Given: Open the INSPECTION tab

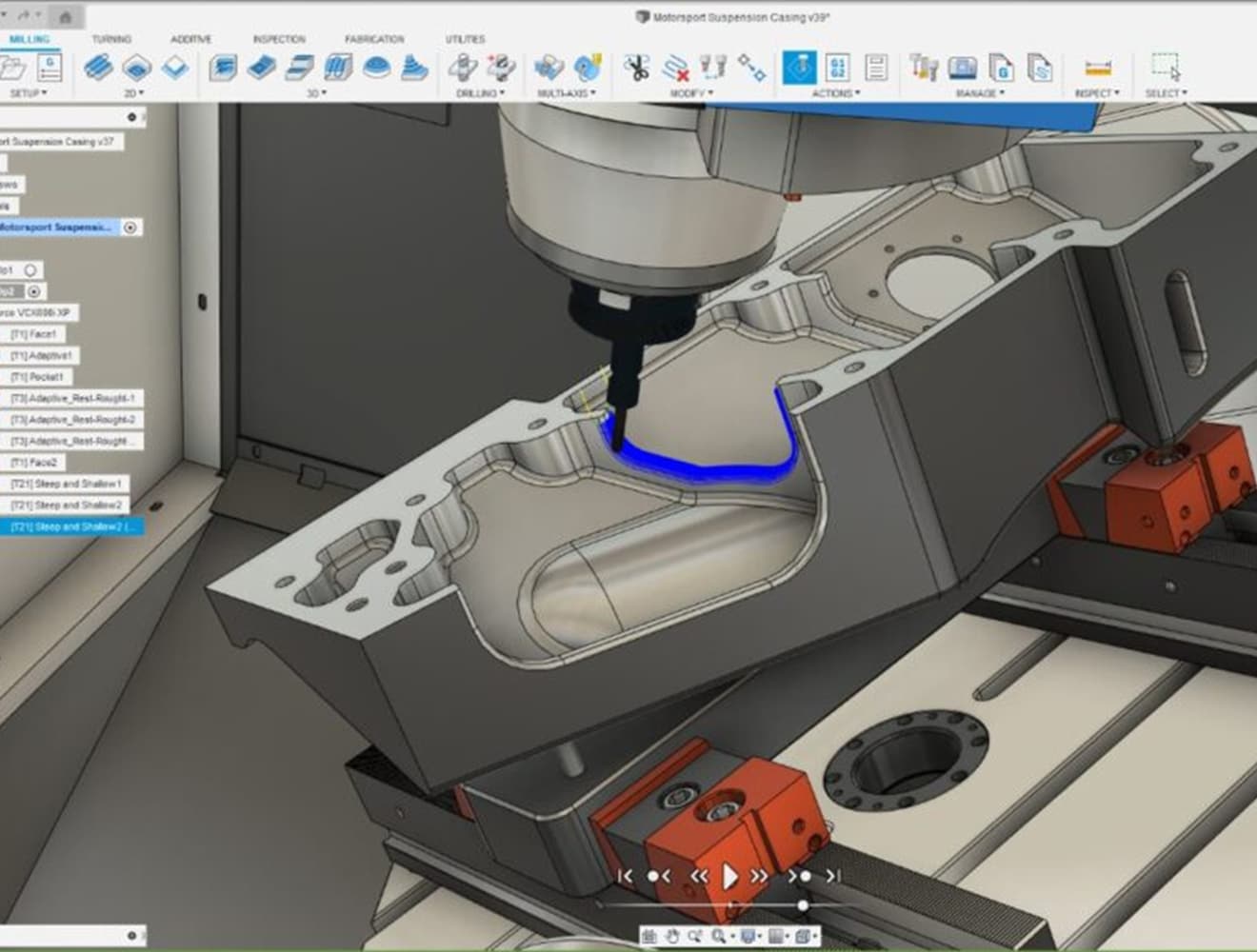Looking at the screenshot, I should (x=279, y=39).
